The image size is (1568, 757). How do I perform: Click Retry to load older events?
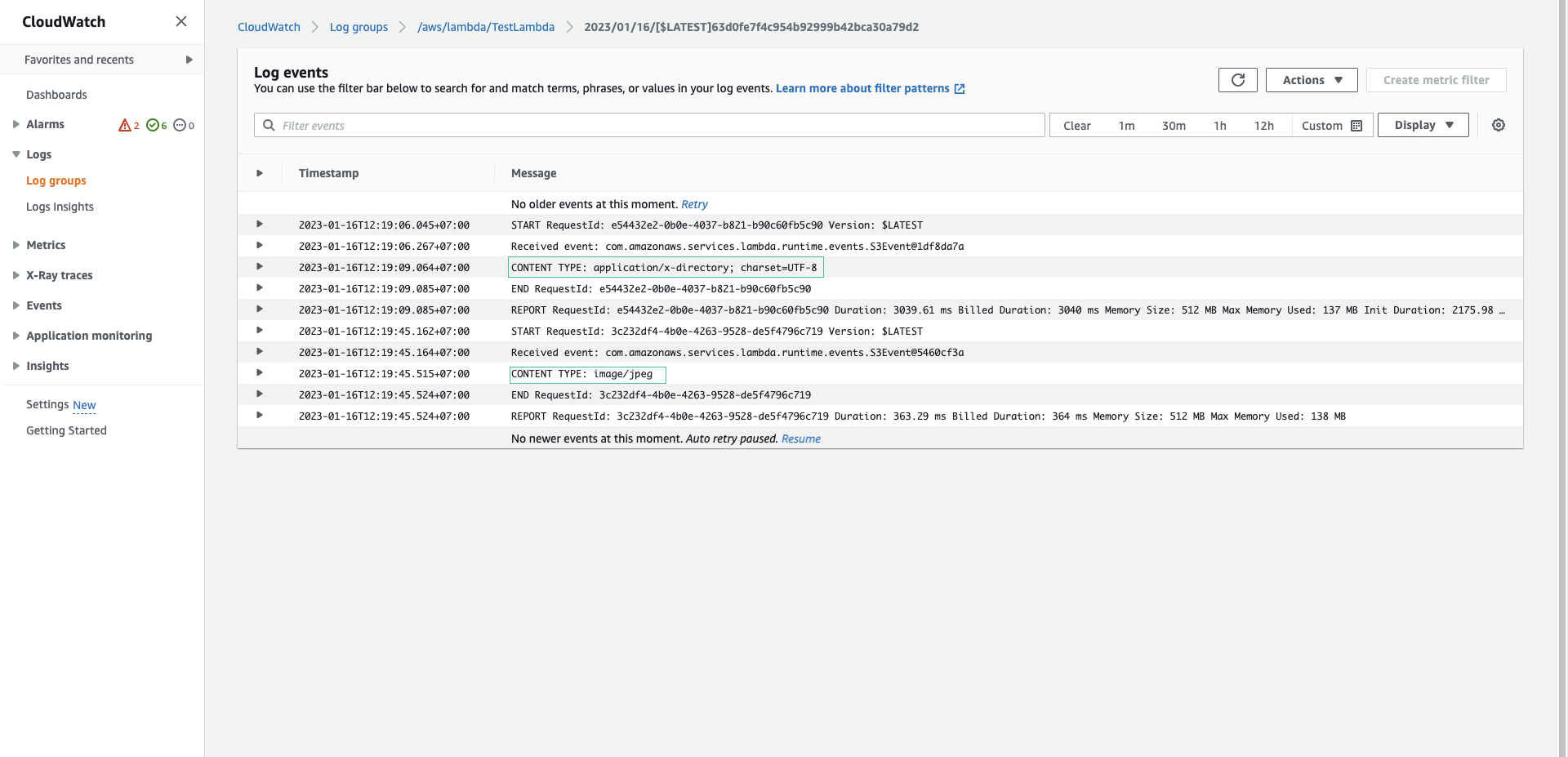coord(694,204)
